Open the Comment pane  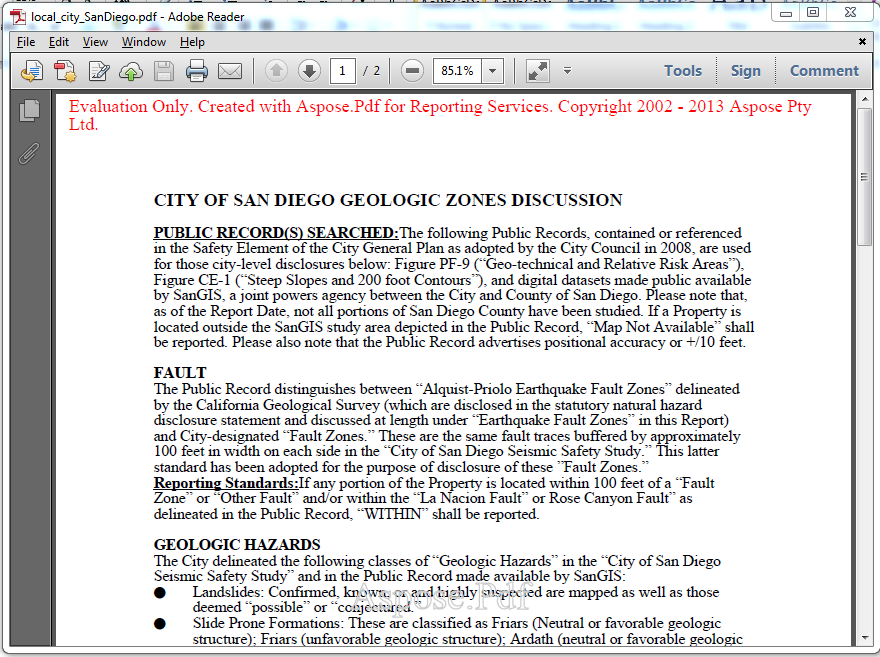tap(824, 71)
